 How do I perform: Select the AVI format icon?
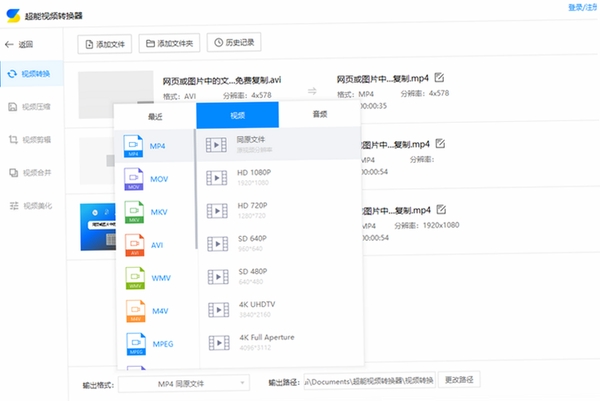(x=134, y=245)
